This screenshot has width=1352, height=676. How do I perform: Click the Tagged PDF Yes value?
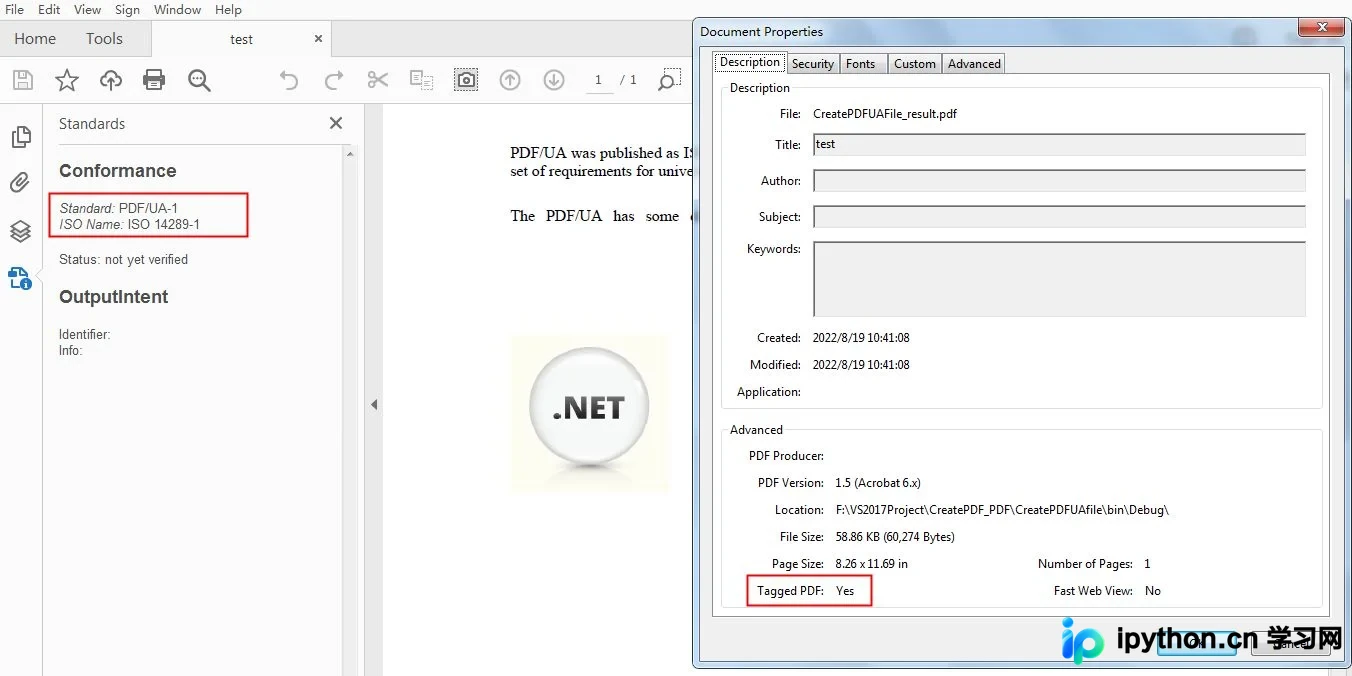coord(845,591)
